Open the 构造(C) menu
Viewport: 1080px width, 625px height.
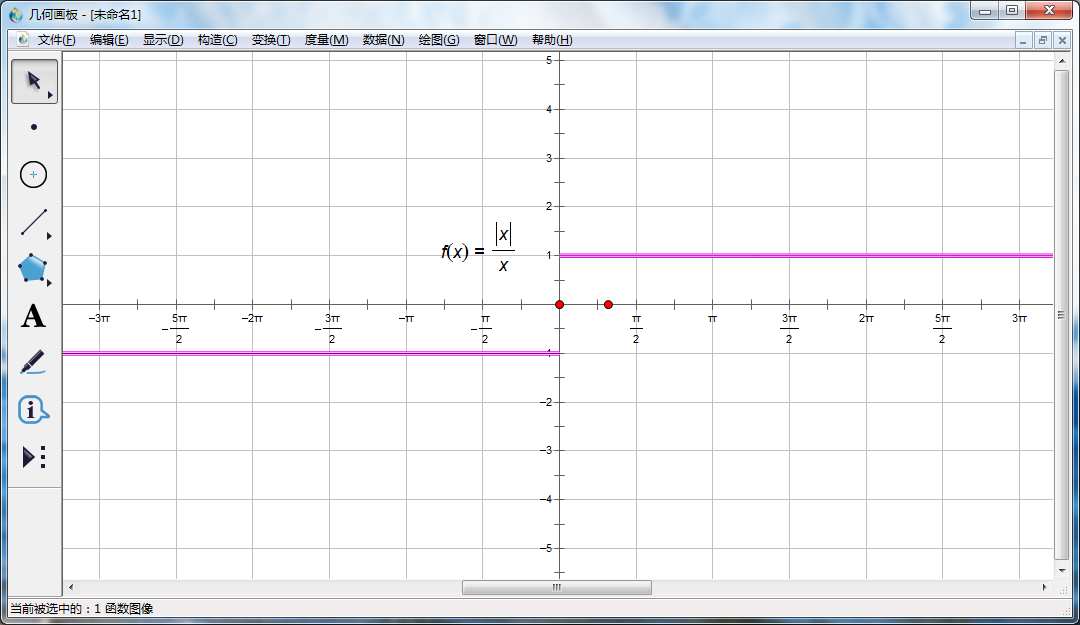(217, 40)
